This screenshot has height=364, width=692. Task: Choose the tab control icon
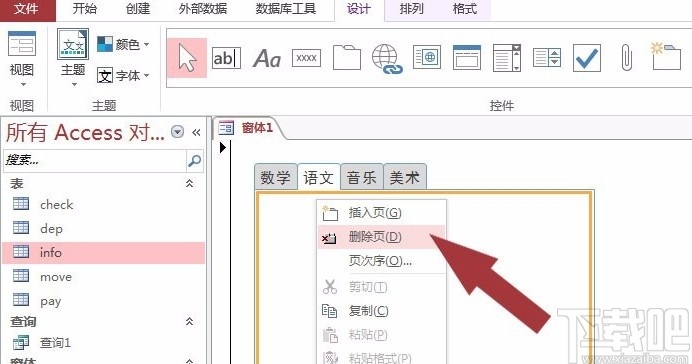[x=346, y=57]
